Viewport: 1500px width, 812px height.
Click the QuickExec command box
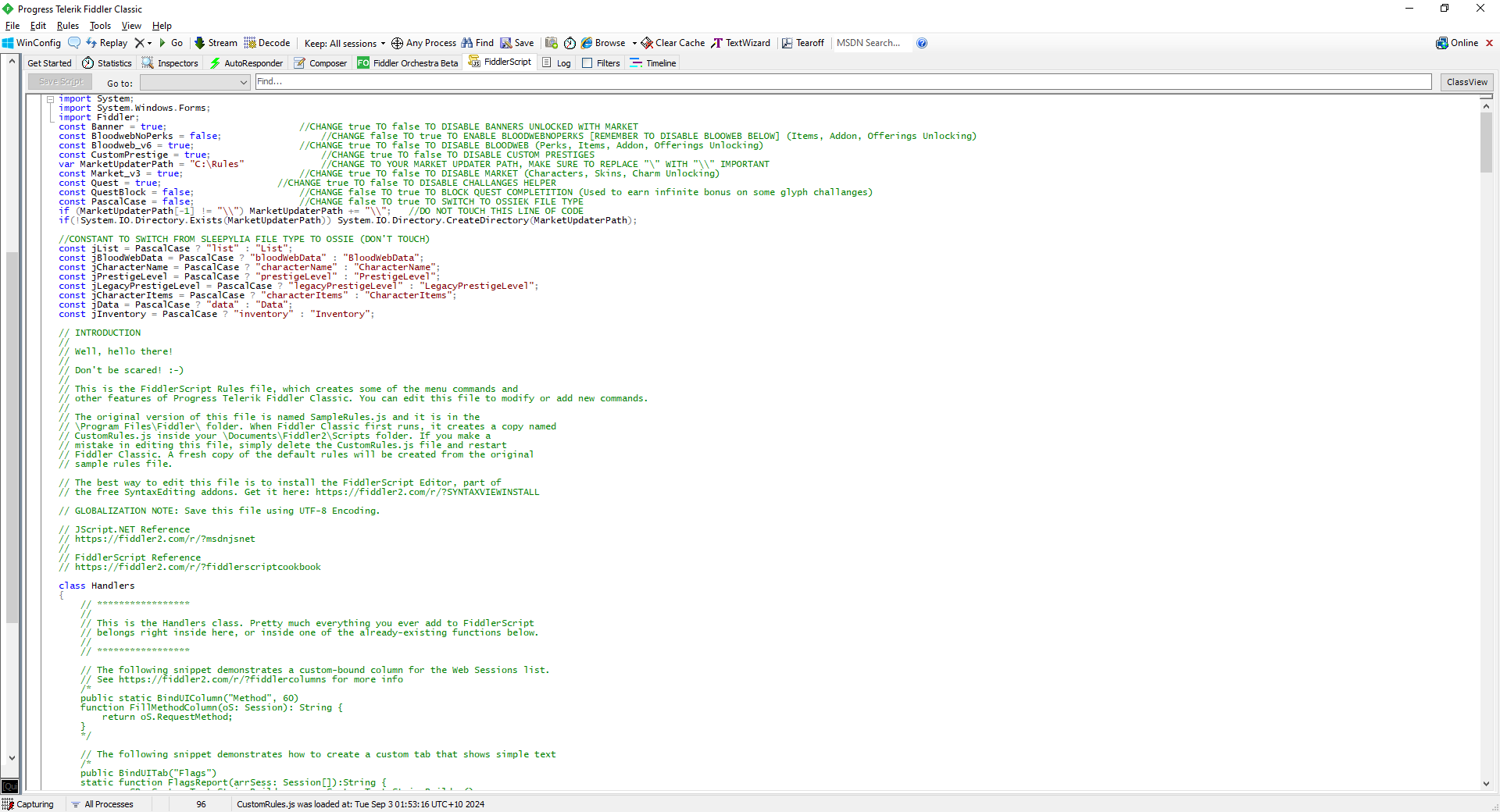tap(10, 786)
